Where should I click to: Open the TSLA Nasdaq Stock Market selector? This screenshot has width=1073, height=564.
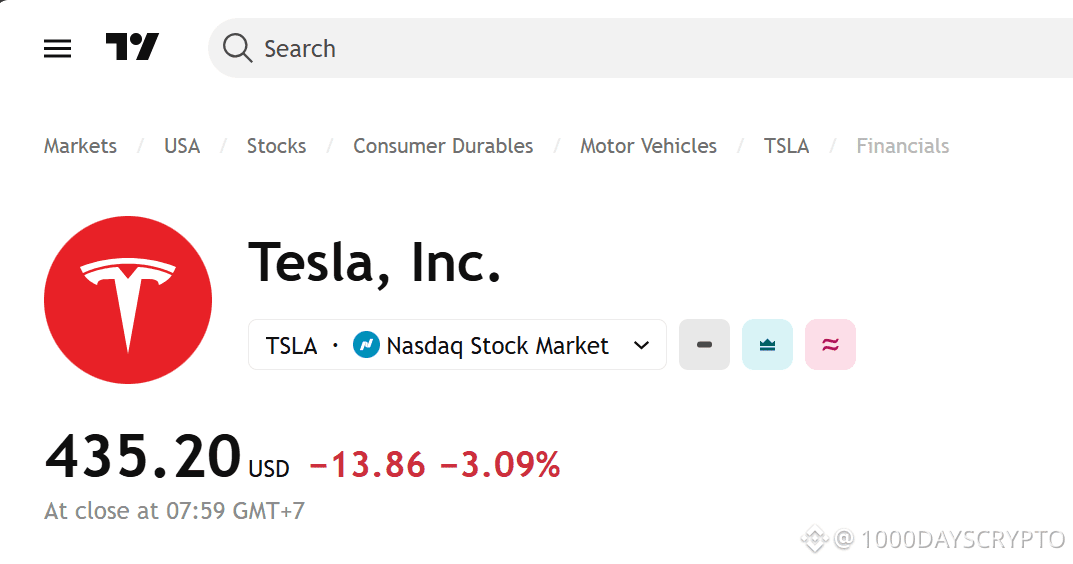point(457,345)
